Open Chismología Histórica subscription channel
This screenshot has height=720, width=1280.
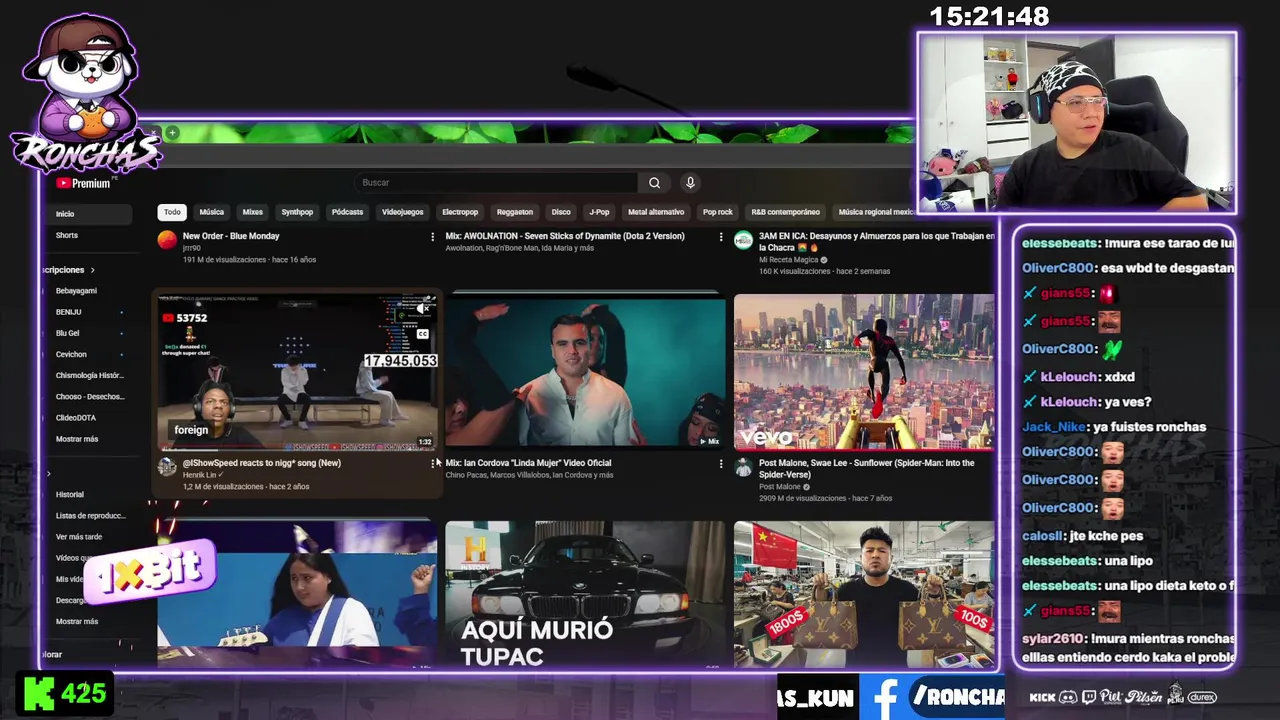tap(88, 375)
